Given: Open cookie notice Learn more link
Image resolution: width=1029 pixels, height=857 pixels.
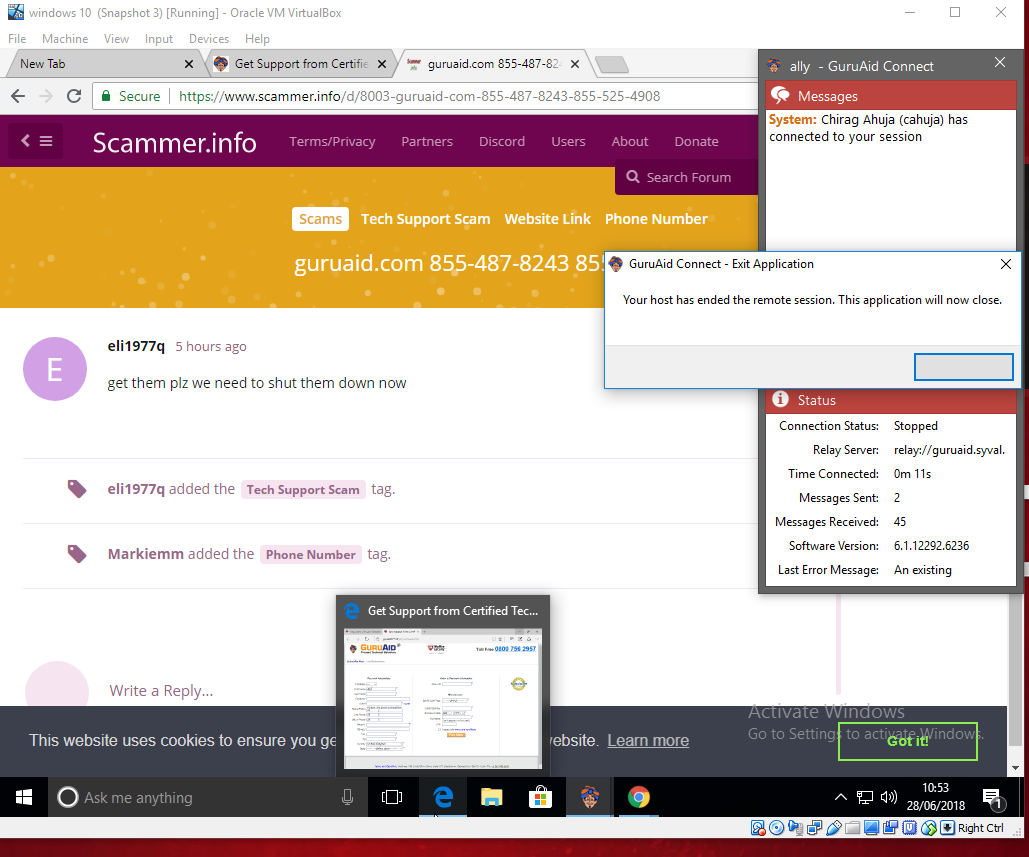Looking at the screenshot, I should [648, 740].
